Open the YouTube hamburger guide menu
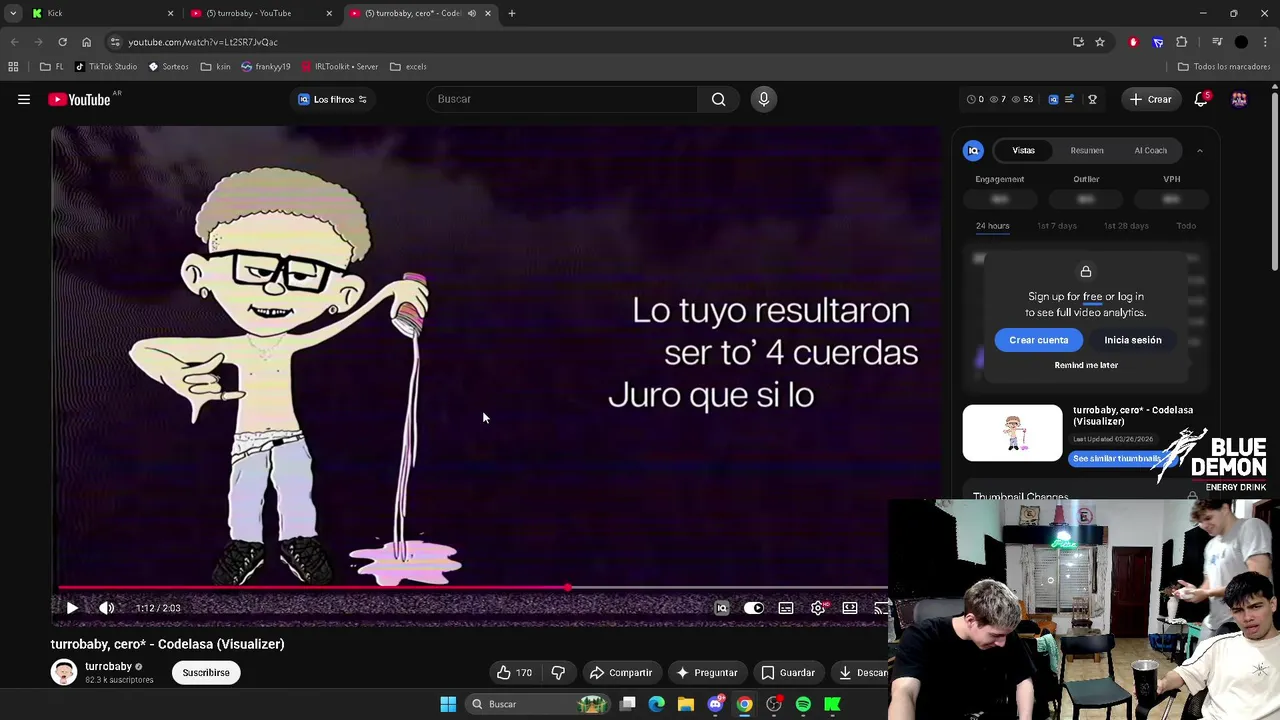The height and width of the screenshot is (720, 1280). (x=24, y=99)
